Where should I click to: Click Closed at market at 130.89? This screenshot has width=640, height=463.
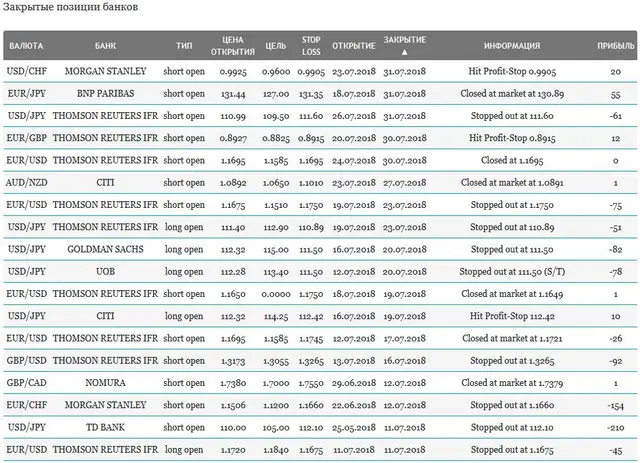(512, 93)
